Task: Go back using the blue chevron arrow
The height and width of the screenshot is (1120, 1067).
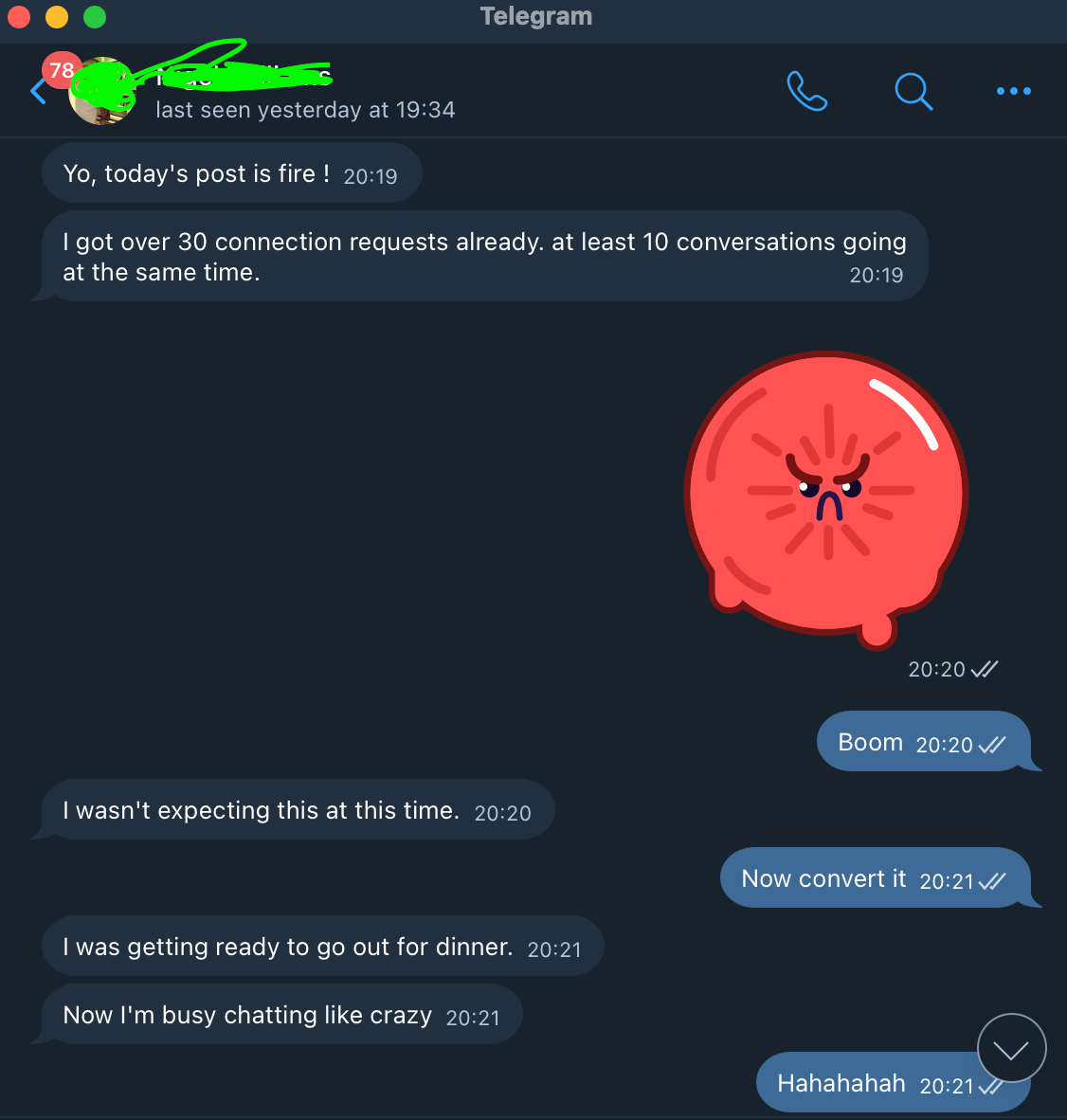Action: (38, 91)
